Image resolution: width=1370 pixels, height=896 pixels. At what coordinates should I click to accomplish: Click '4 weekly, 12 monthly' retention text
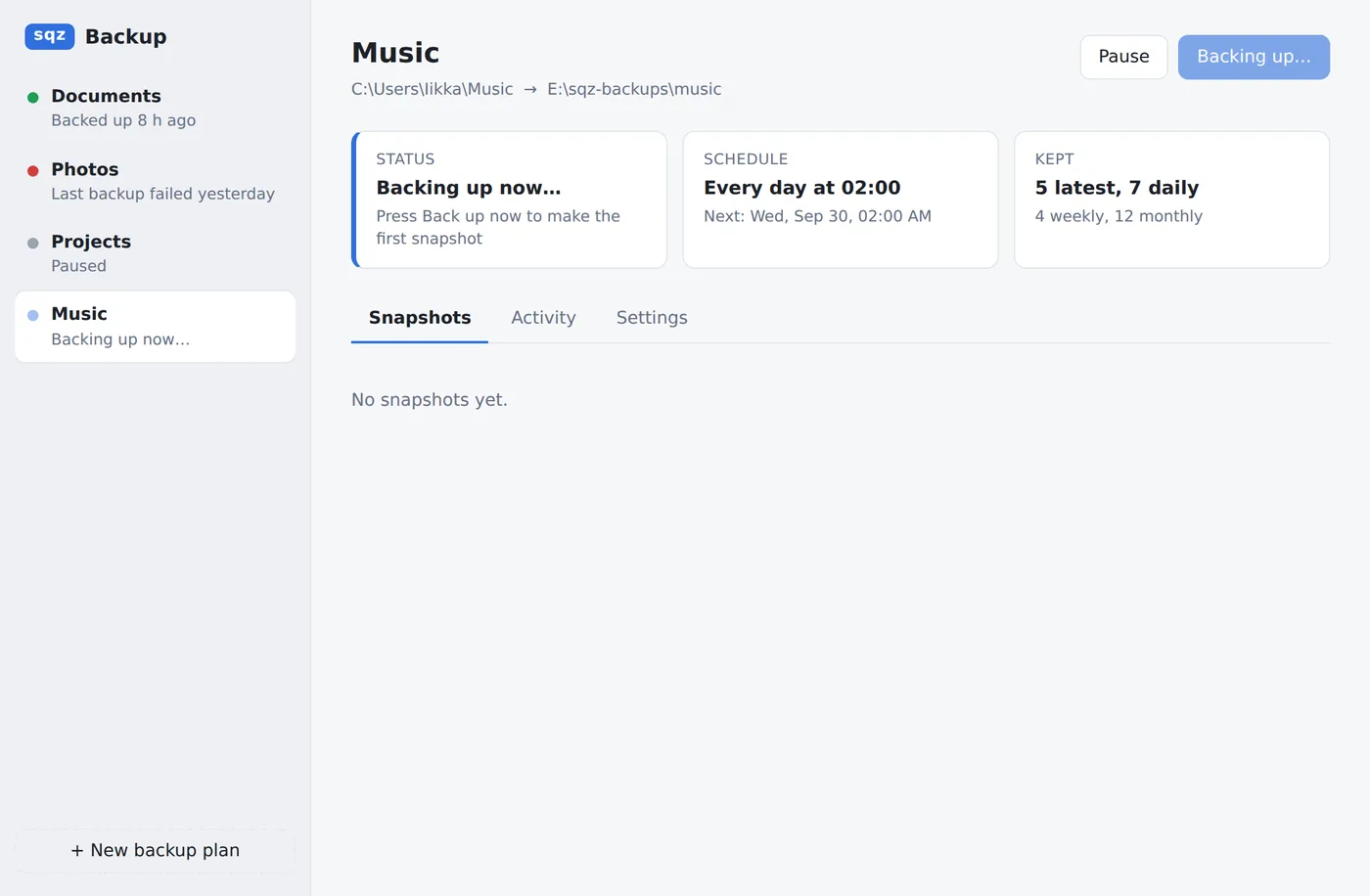click(1119, 216)
